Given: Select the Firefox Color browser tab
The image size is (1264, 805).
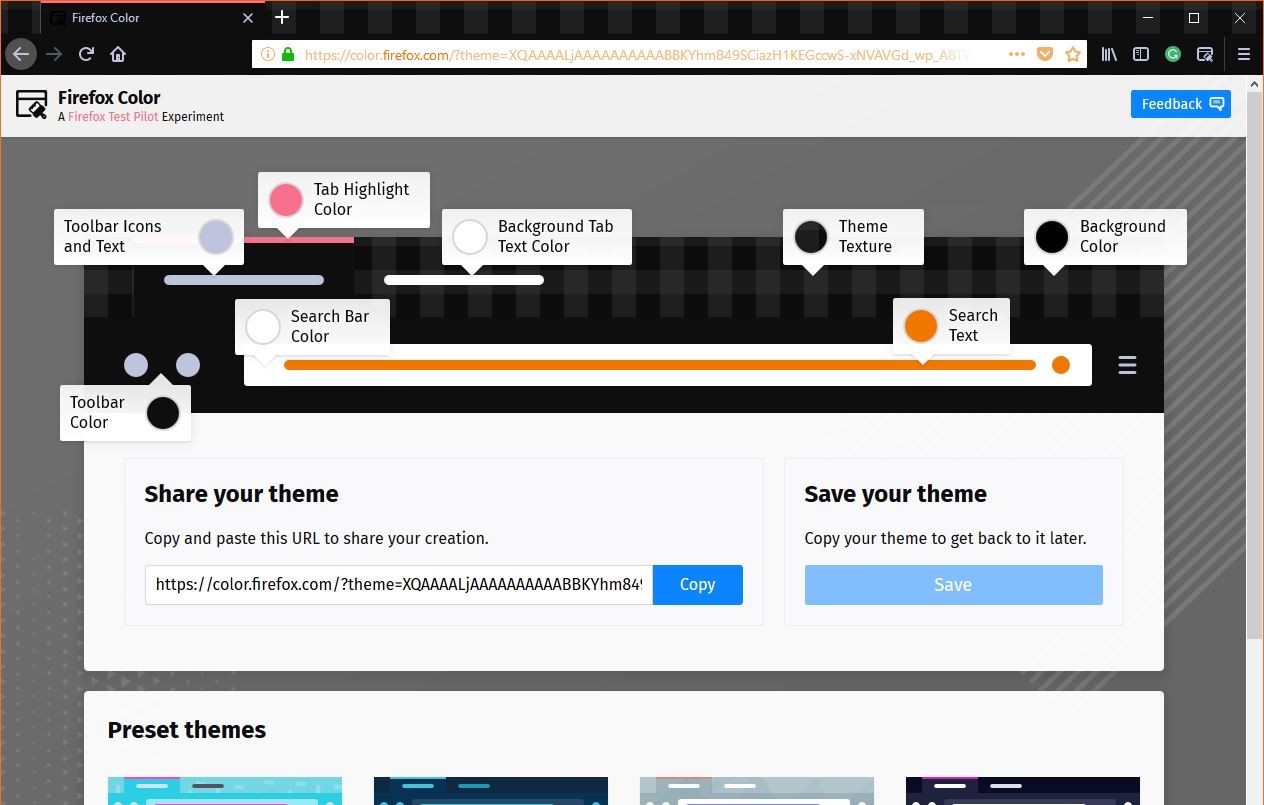Looking at the screenshot, I should tap(153, 18).
